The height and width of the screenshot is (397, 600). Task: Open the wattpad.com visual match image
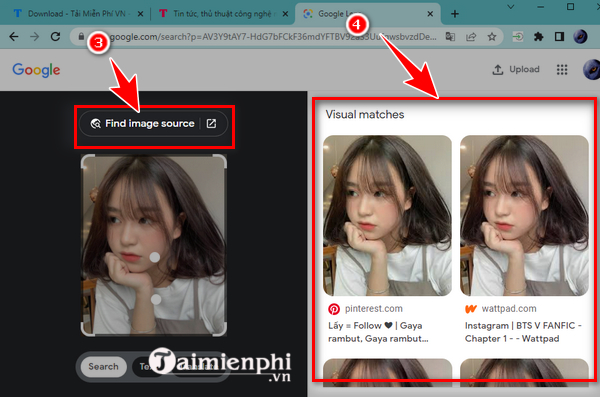click(524, 216)
